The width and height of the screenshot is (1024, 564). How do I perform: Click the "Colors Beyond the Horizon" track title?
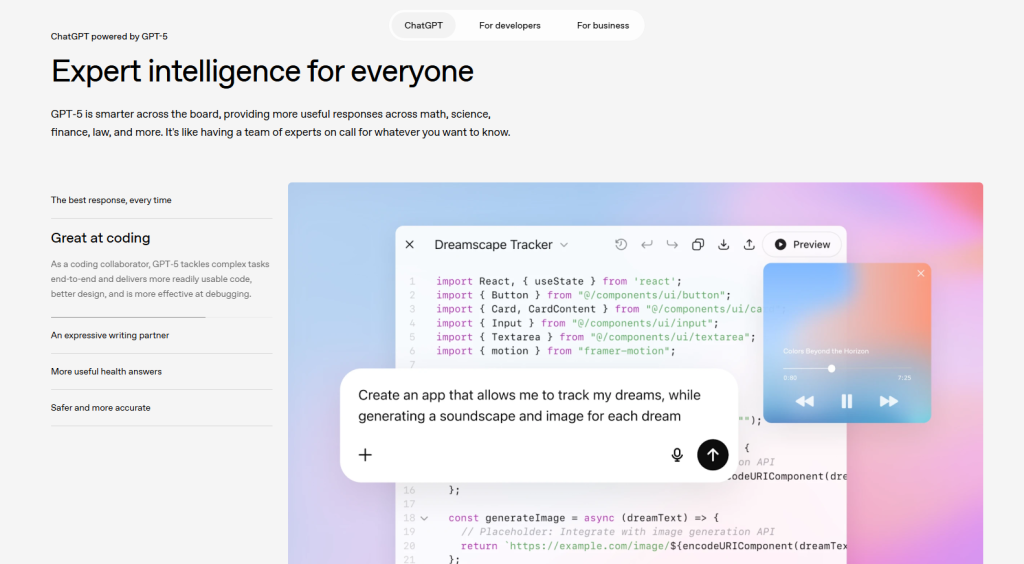pos(825,351)
